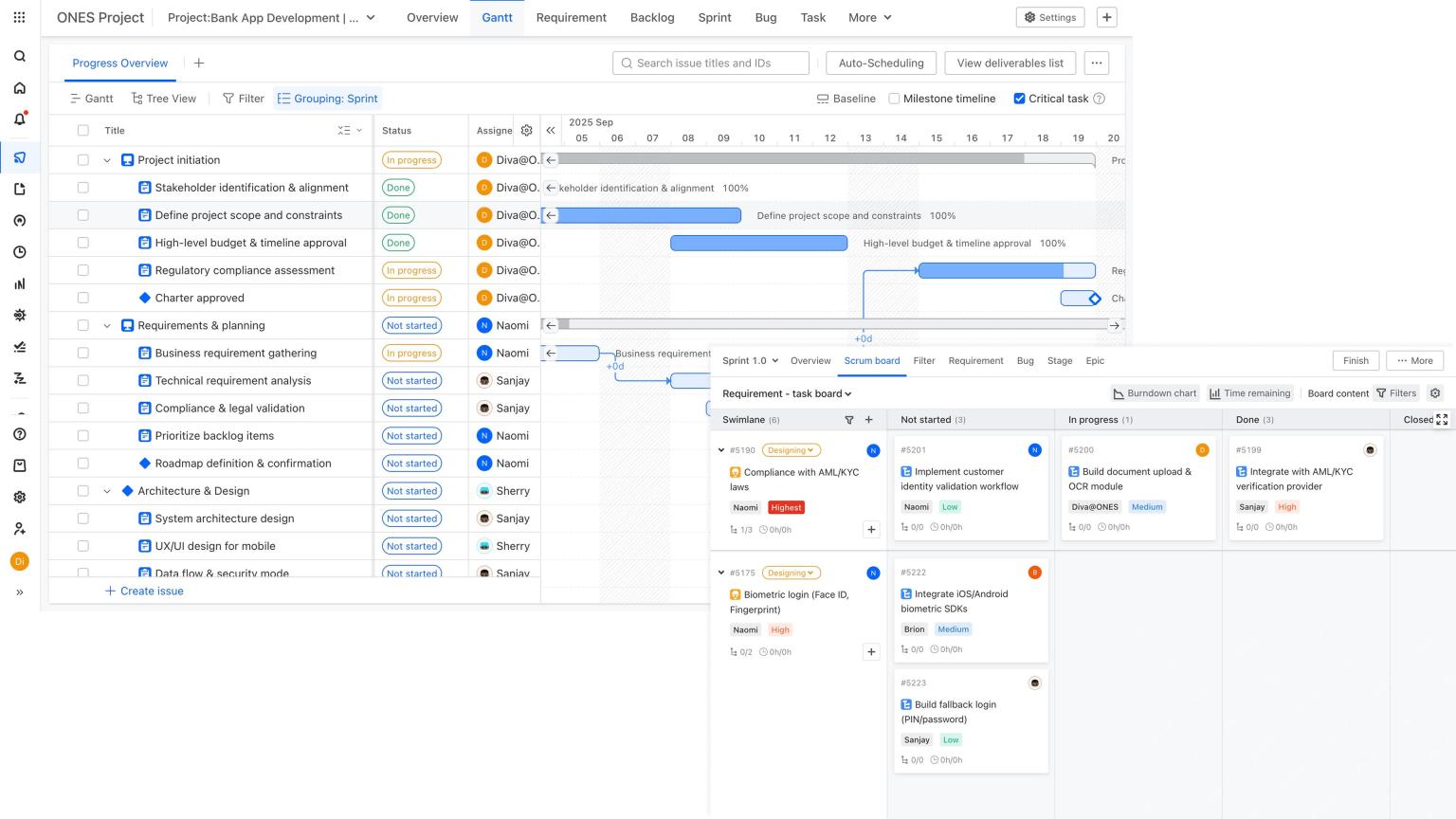Switch to Burndown chart in sprint panel
This screenshot has height=819, width=1456.
[x=1155, y=393]
